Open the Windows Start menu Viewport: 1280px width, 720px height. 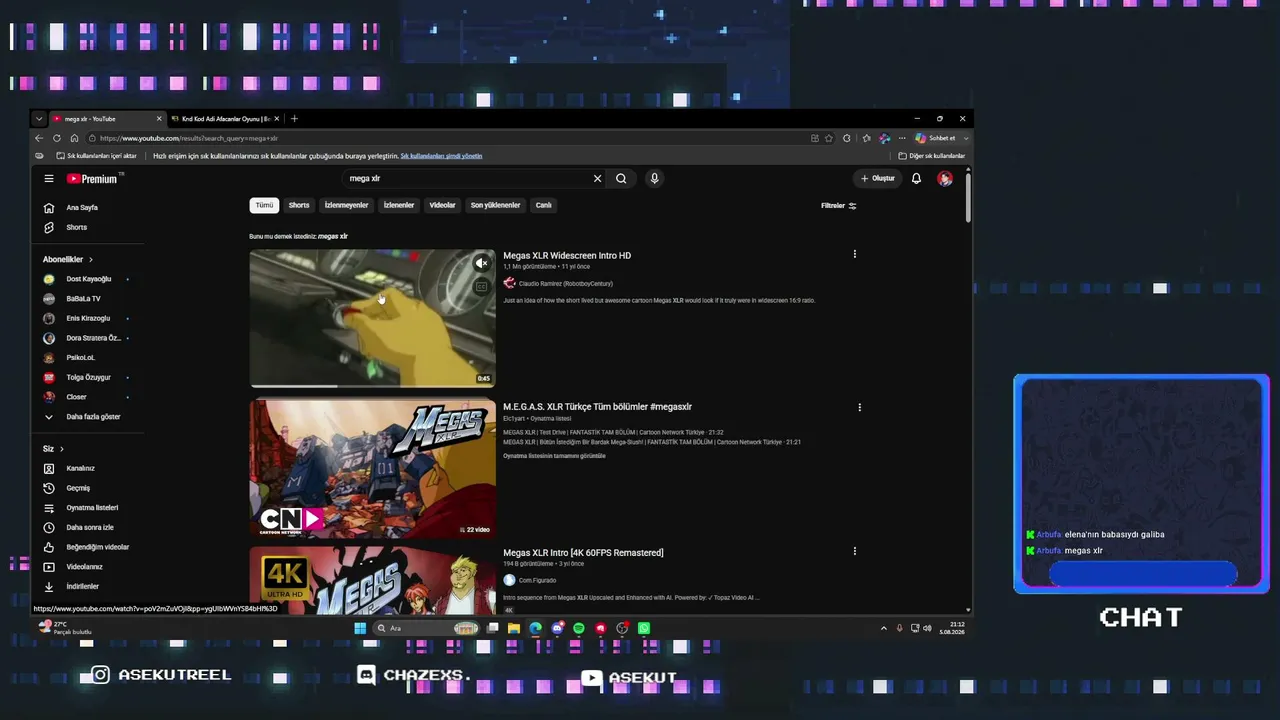[x=360, y=628]
